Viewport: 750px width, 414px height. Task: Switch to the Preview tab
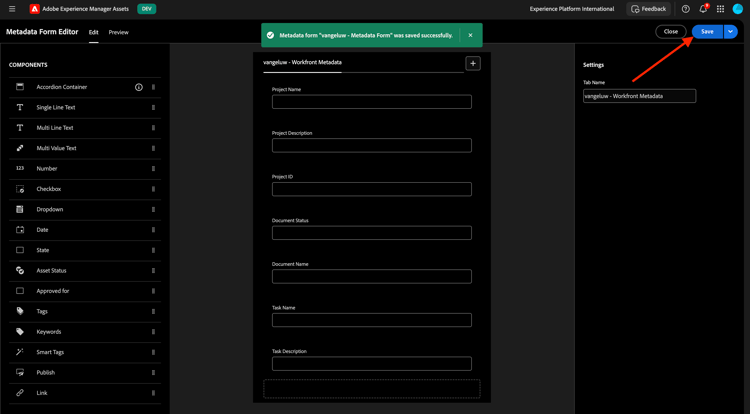coord(119,32)
